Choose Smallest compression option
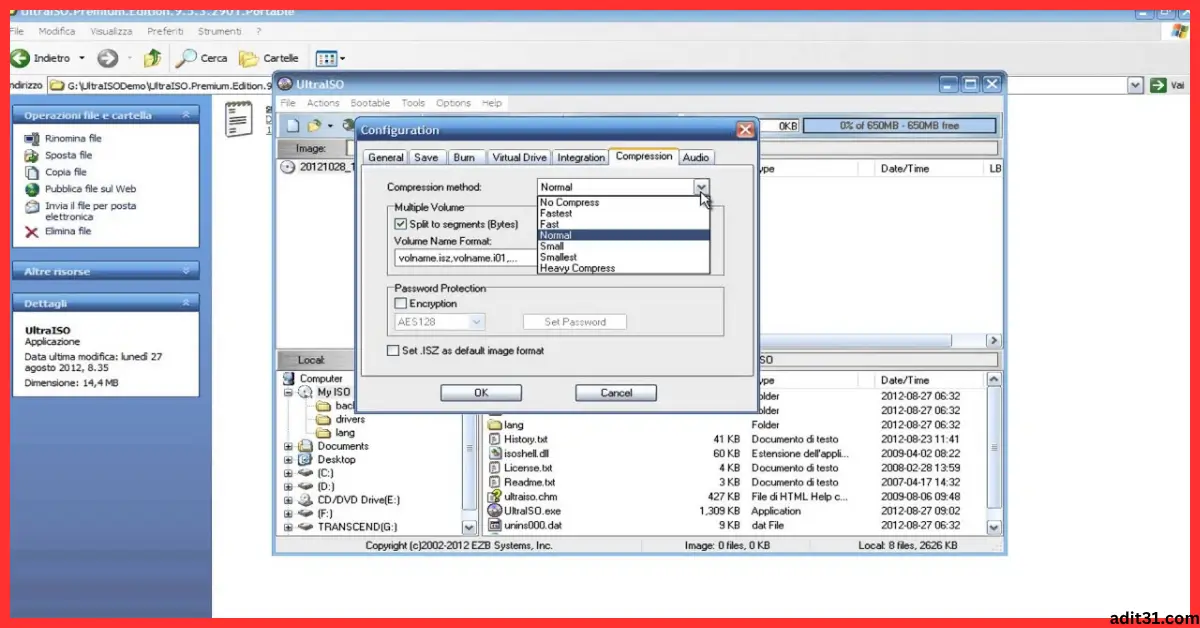 pos(623,258)
